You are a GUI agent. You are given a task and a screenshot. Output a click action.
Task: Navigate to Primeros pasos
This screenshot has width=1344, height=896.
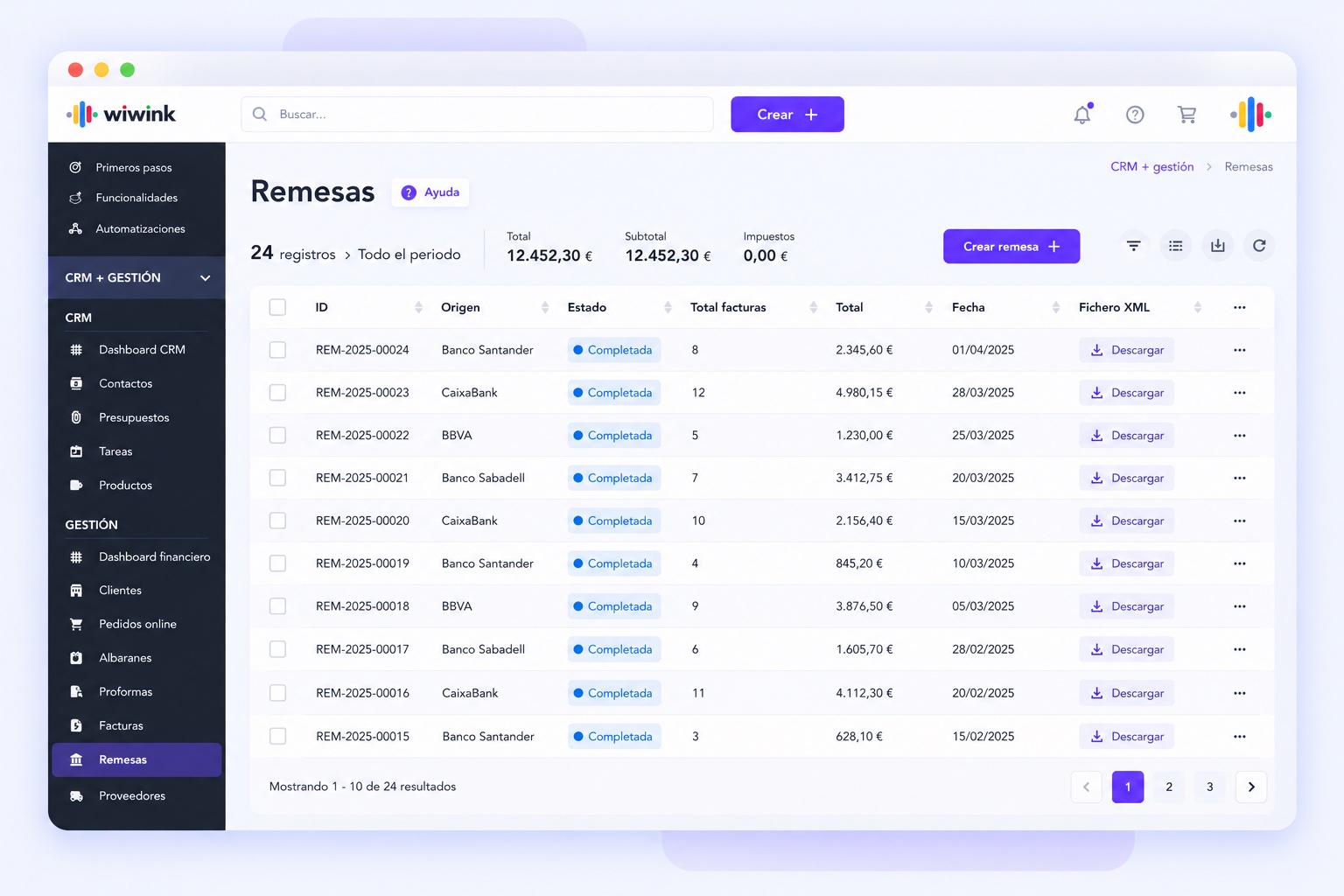click(x=134, y=167)
